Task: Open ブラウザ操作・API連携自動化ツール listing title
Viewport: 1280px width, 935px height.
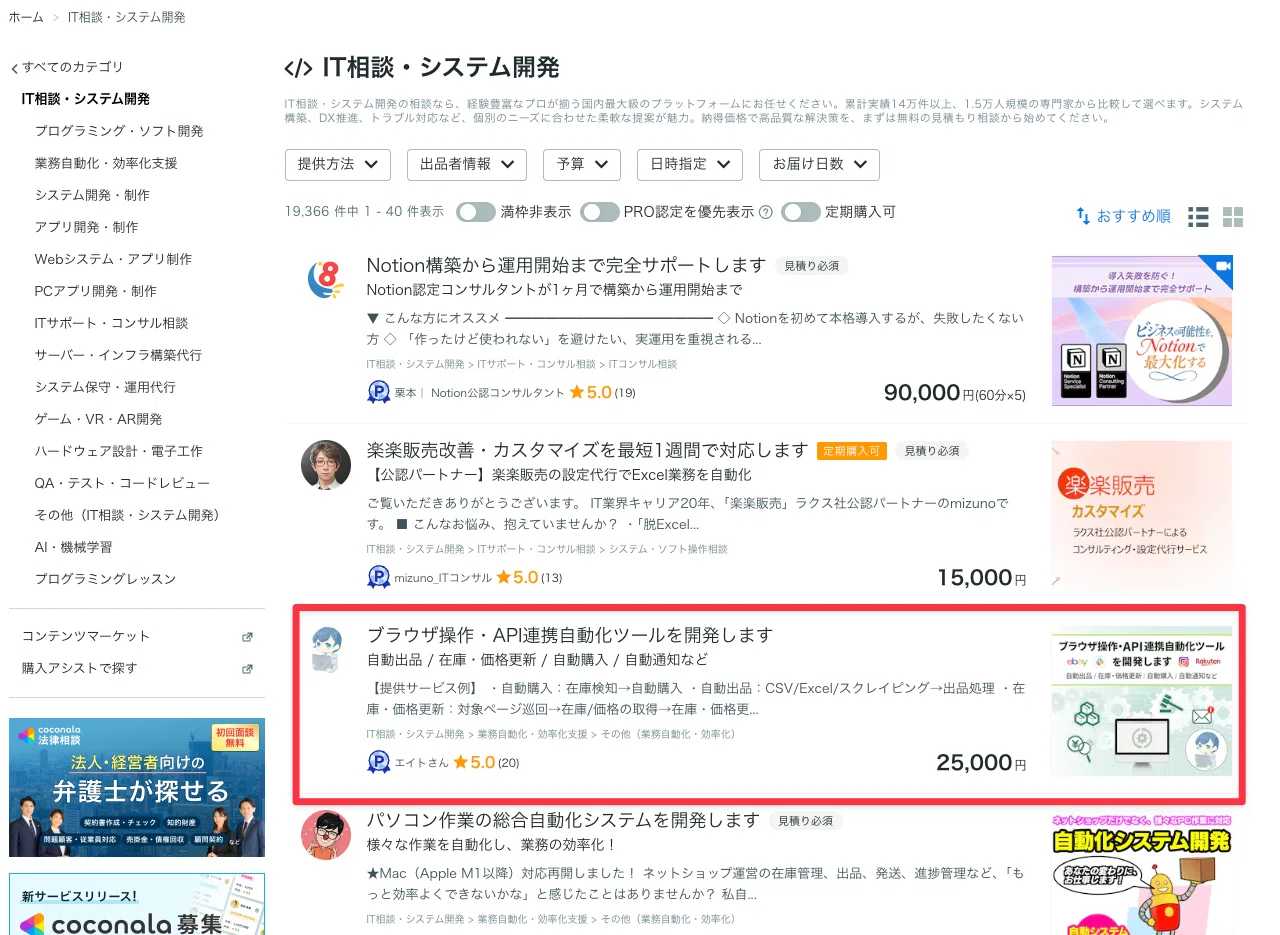Action: 570,635
